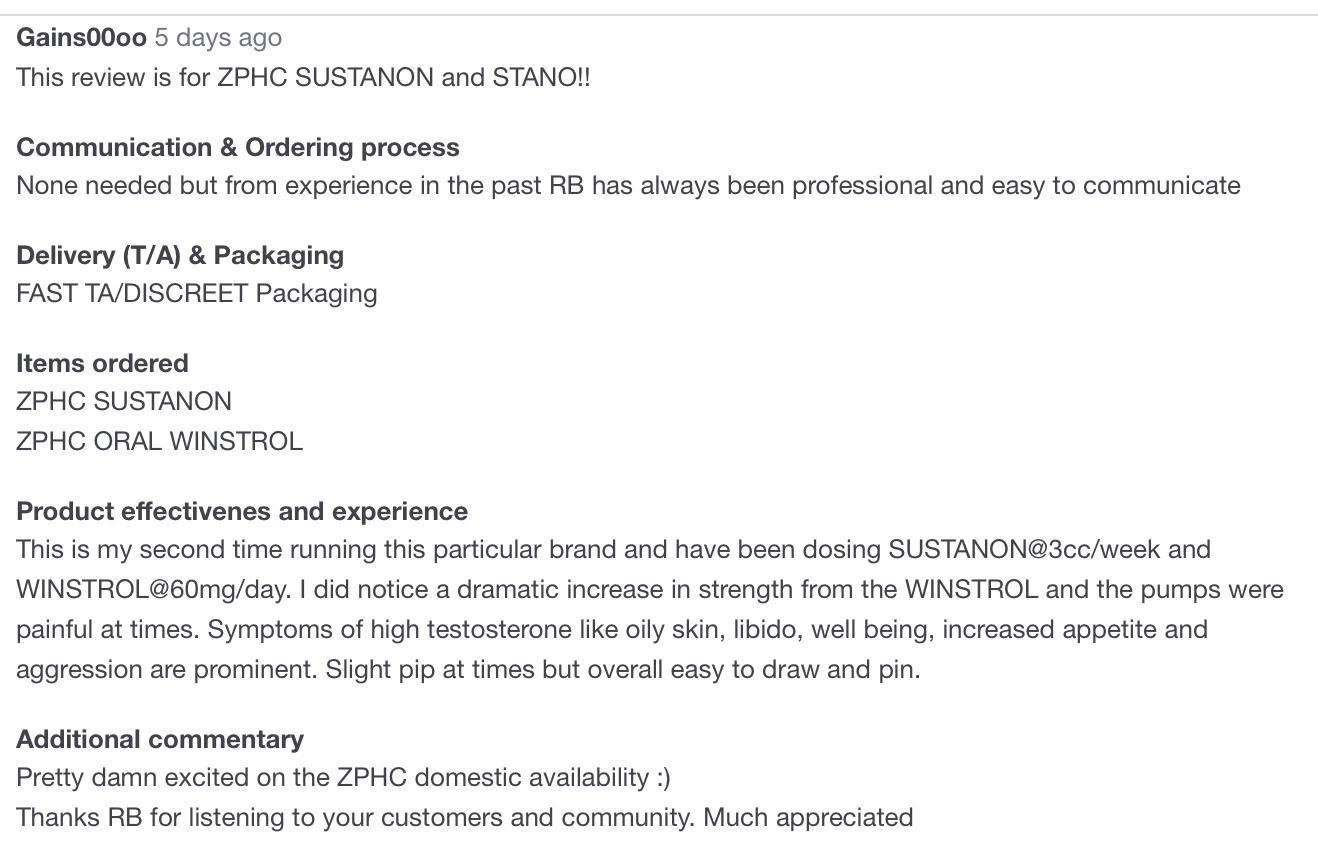Click the "5 days ago" timestamp
Viewport: 1318px width, 854px height.
pos(218,38)
